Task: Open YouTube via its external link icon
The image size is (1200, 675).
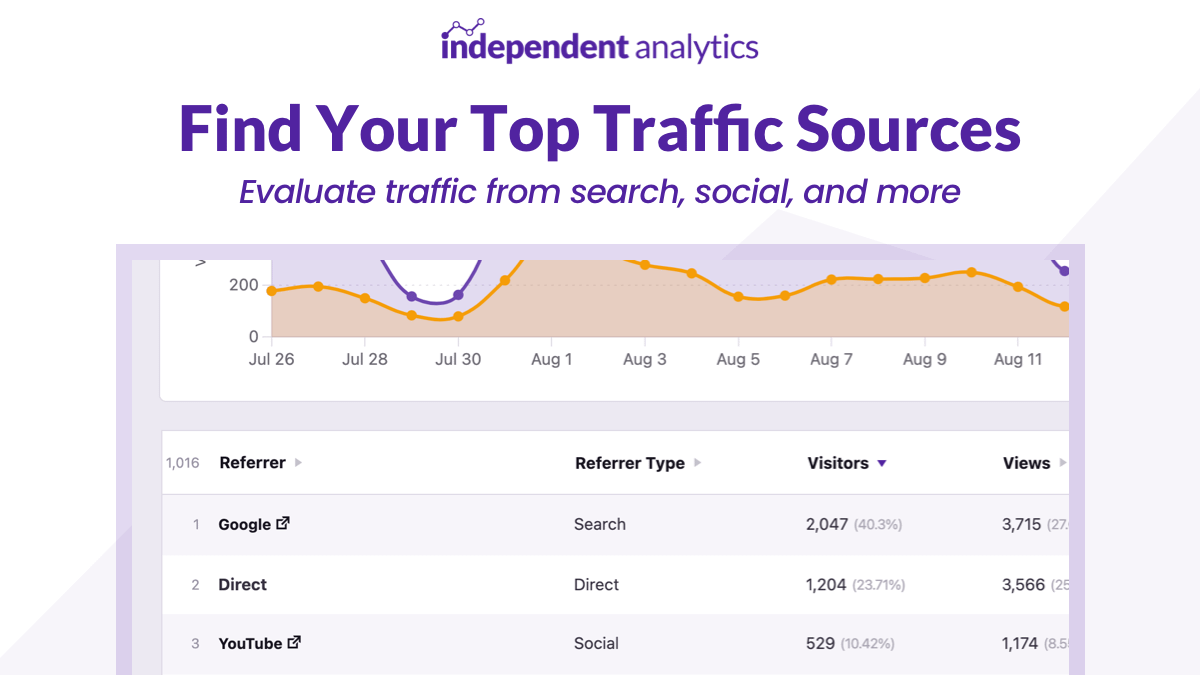Action: point(295,641)
